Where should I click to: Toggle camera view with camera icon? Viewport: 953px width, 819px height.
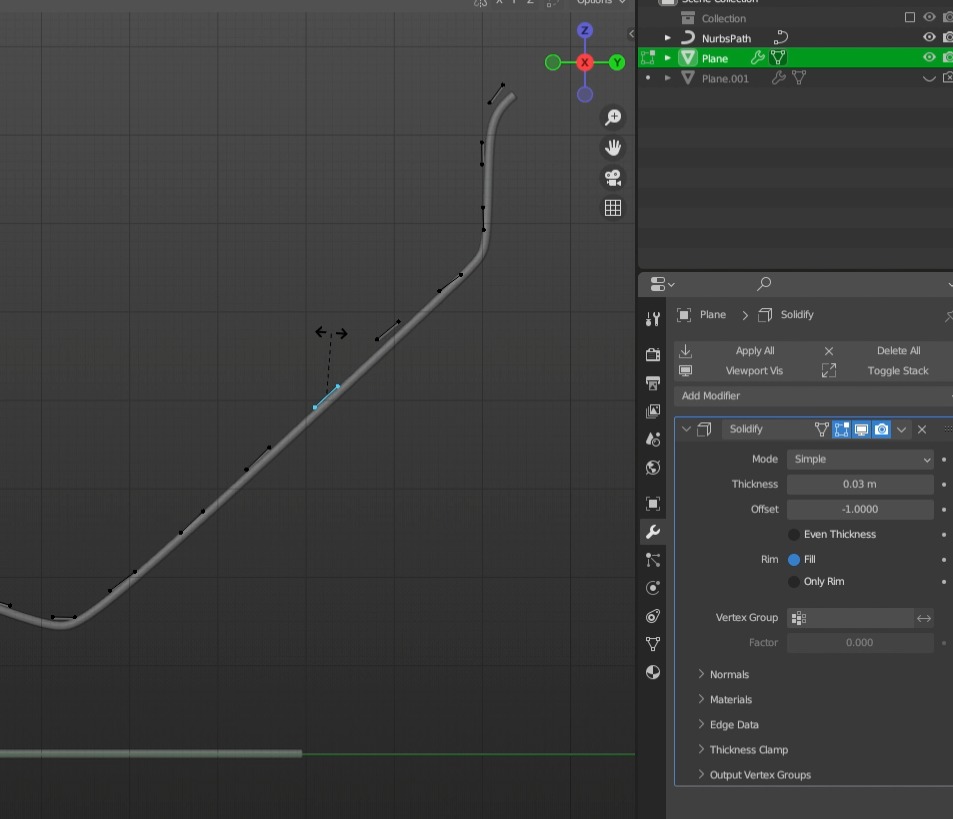tap(613, 178)
